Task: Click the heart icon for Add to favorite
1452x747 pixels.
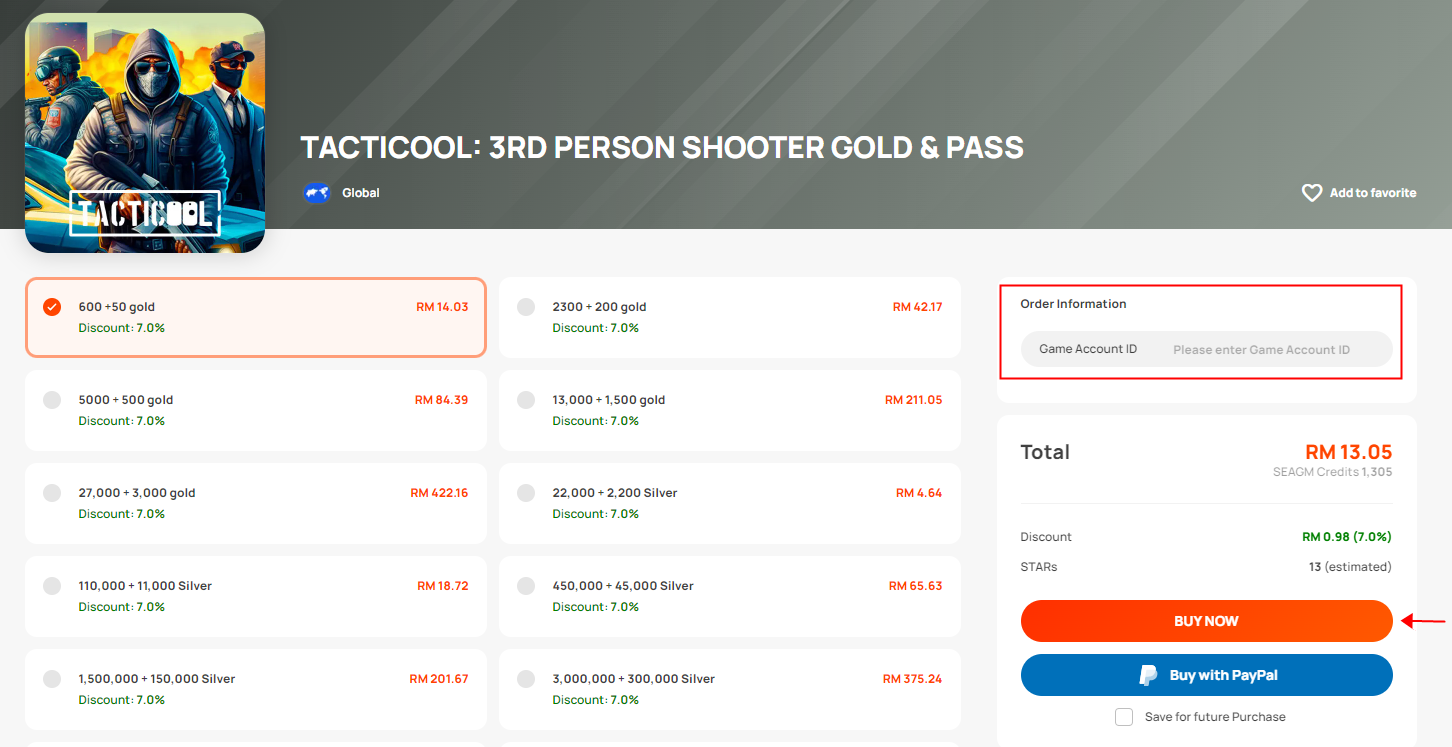Action: [1312, 193]
